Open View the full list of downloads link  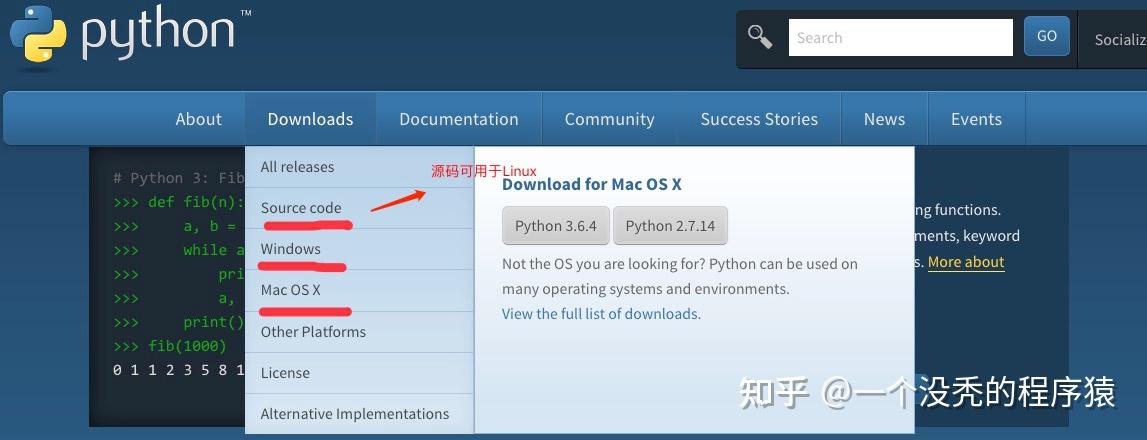(601, 314)
